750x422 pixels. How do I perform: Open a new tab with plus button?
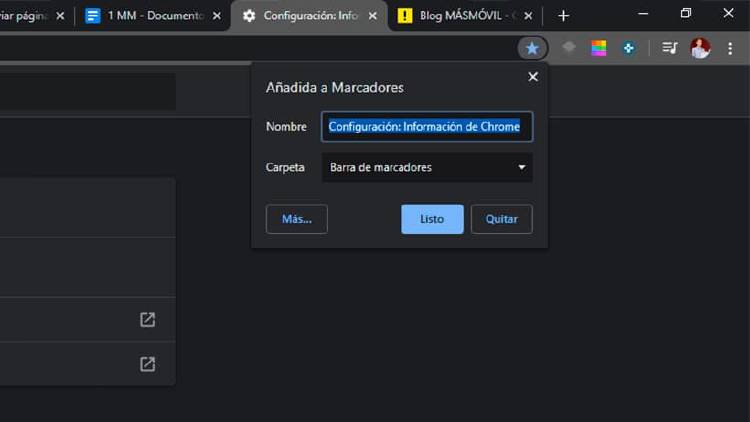click(x=563, y=16)
